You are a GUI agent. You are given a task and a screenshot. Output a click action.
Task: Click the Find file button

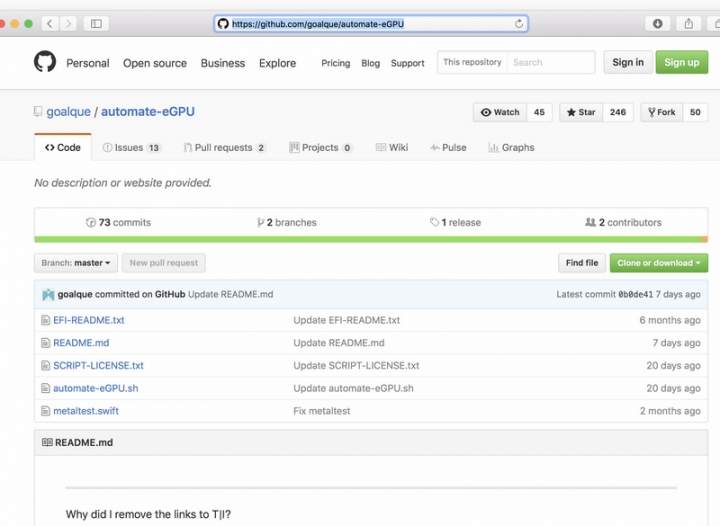(582, 263)
